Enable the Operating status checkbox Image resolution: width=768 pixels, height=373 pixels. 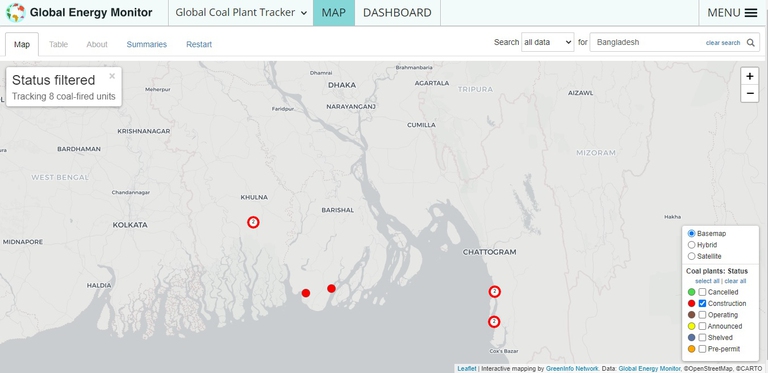tap(702, 315)
